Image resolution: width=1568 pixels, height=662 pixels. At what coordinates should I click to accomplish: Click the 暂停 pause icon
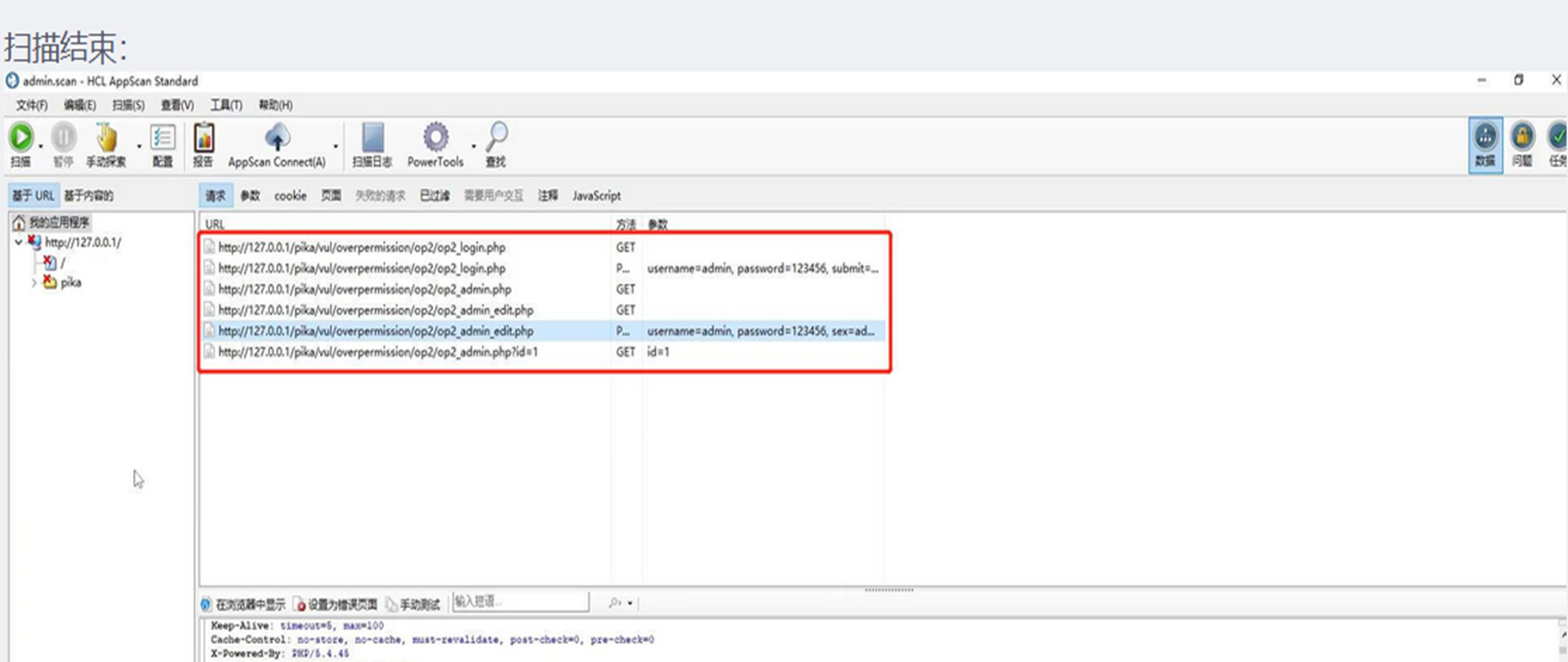click(63, 144)
